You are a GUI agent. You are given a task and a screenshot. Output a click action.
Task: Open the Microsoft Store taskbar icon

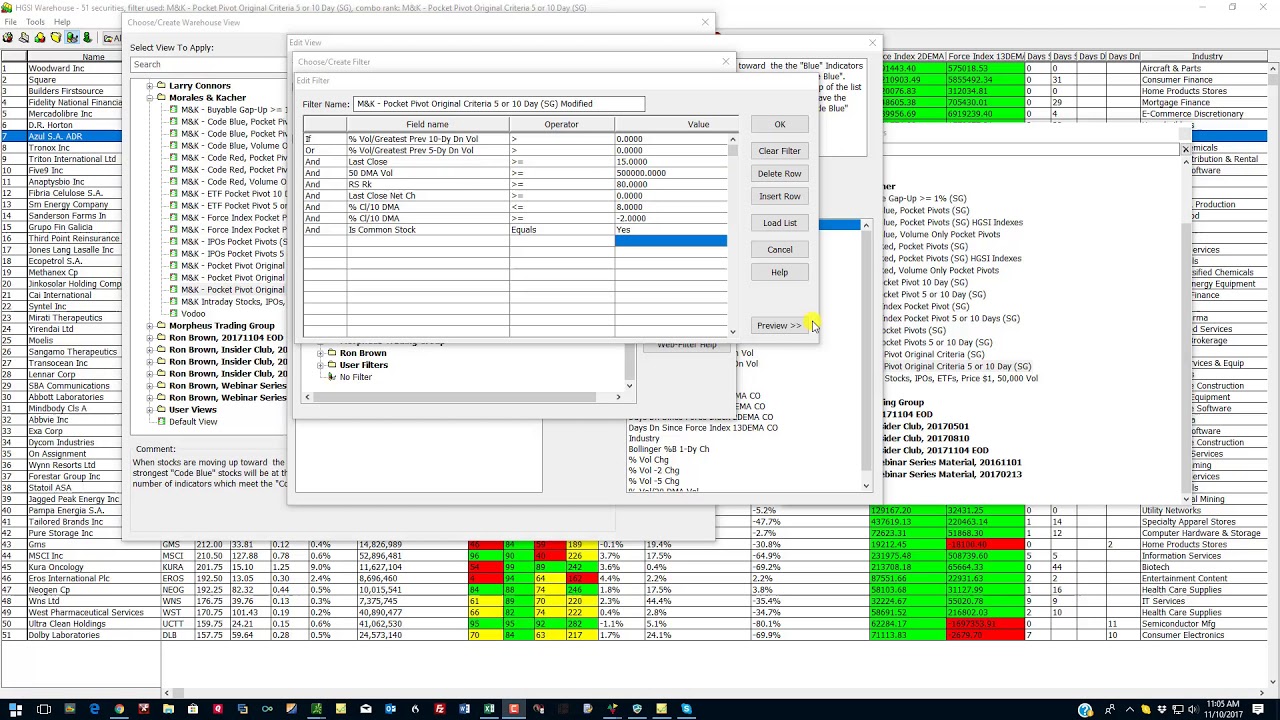point(193,709)
